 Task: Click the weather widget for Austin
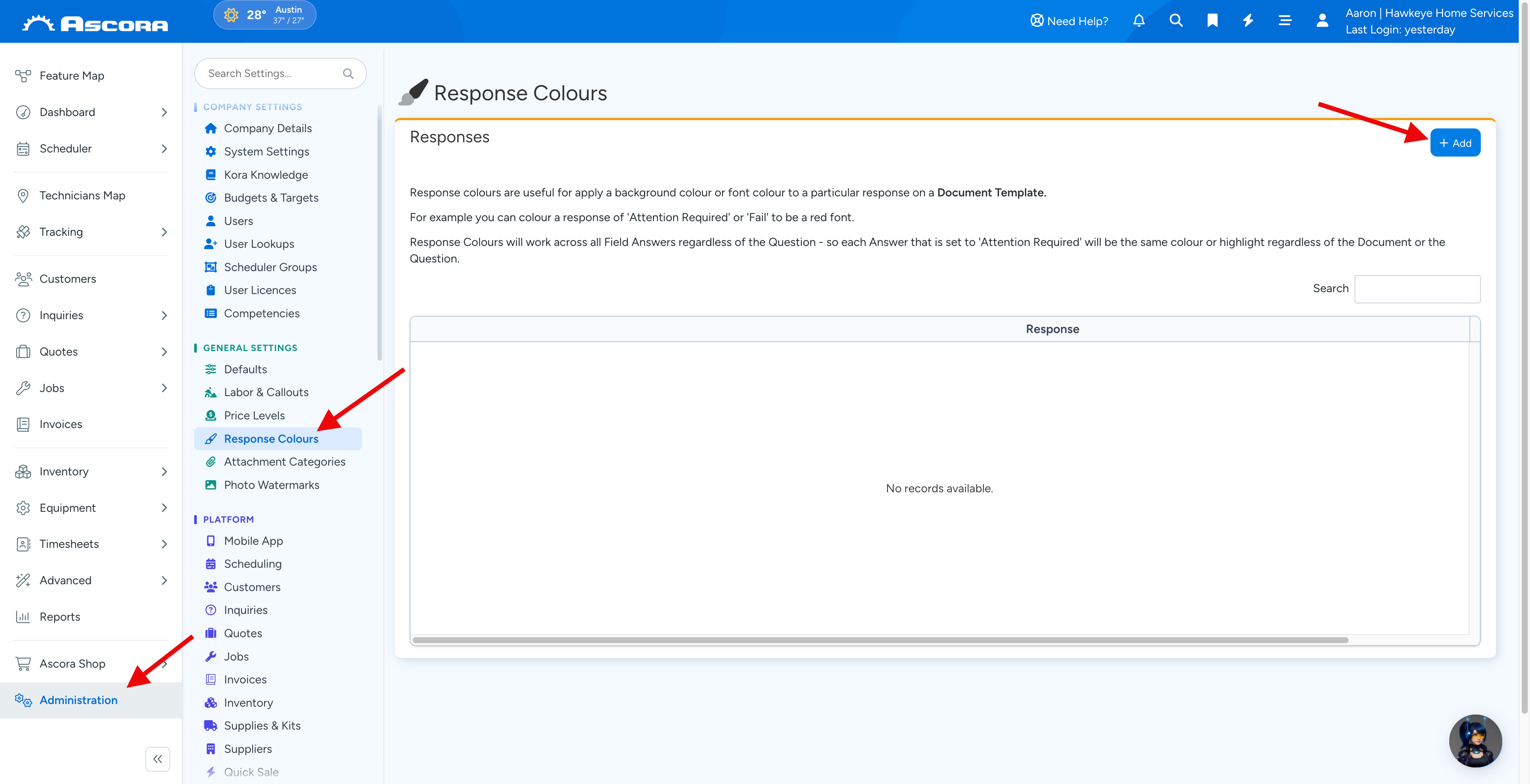(x=264, y=15)
